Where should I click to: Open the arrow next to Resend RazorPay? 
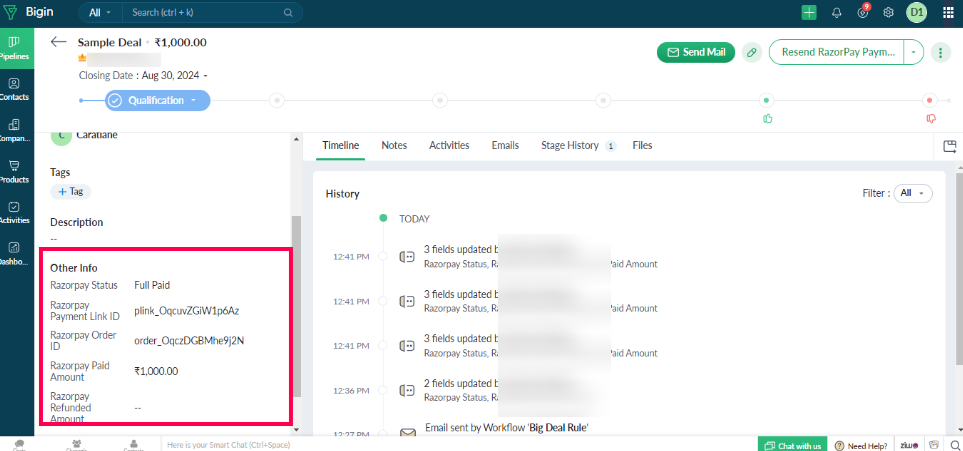(913, 52)
